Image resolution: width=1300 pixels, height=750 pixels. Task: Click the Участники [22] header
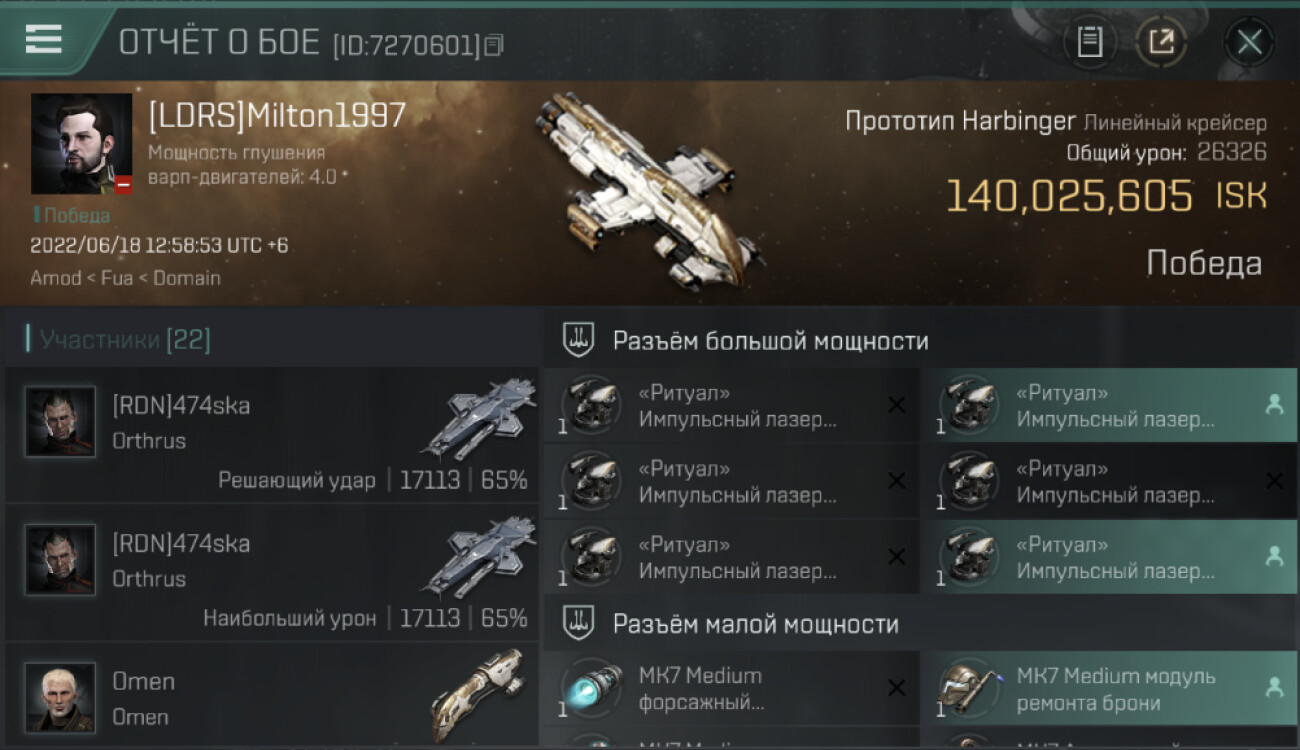point(125,340)
